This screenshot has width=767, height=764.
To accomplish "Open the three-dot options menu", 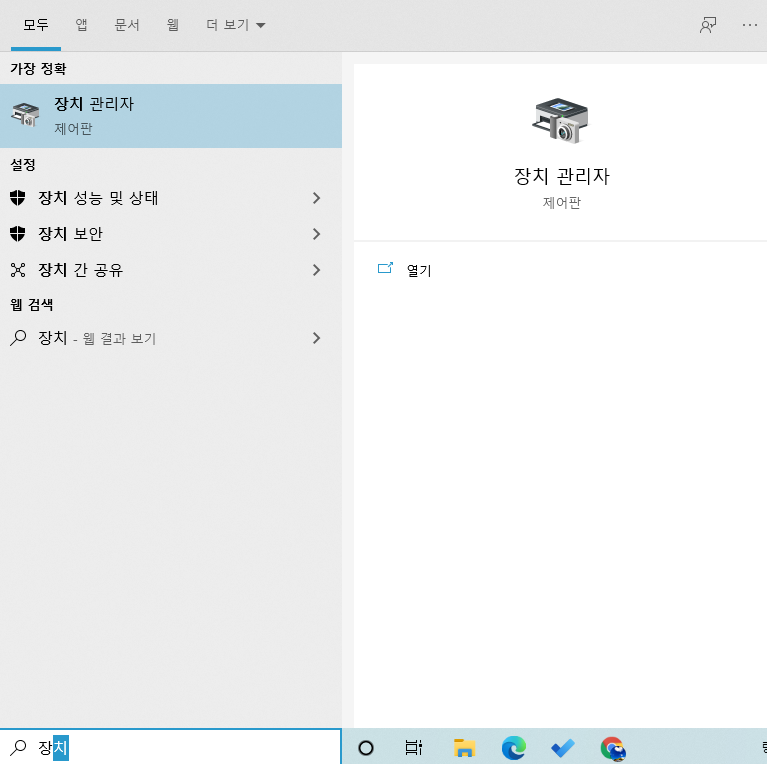I will tap(749, 25).
